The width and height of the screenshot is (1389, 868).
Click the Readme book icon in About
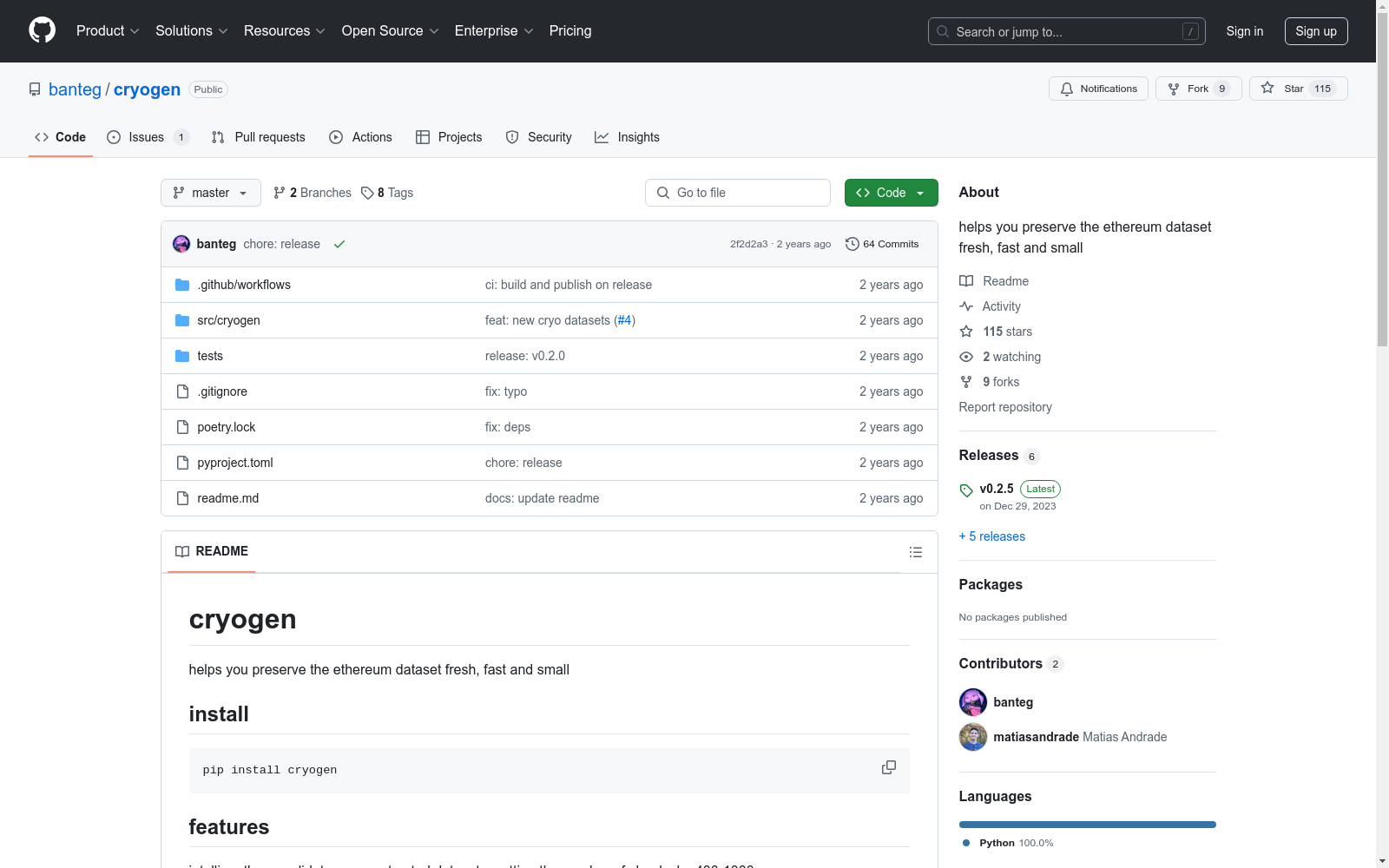pos(966,281)
